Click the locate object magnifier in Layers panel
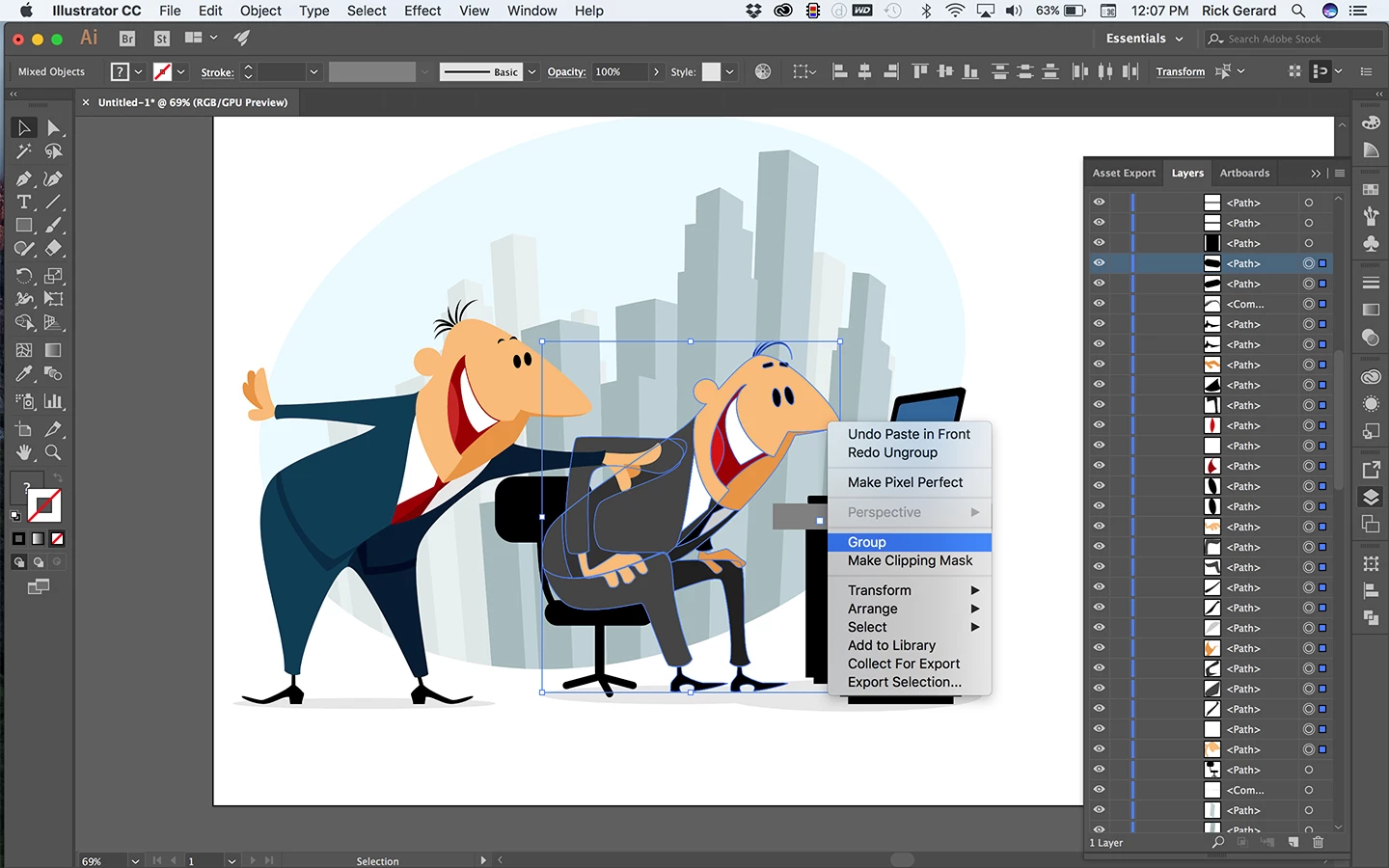1389x868 pixels. (1218, 842)
